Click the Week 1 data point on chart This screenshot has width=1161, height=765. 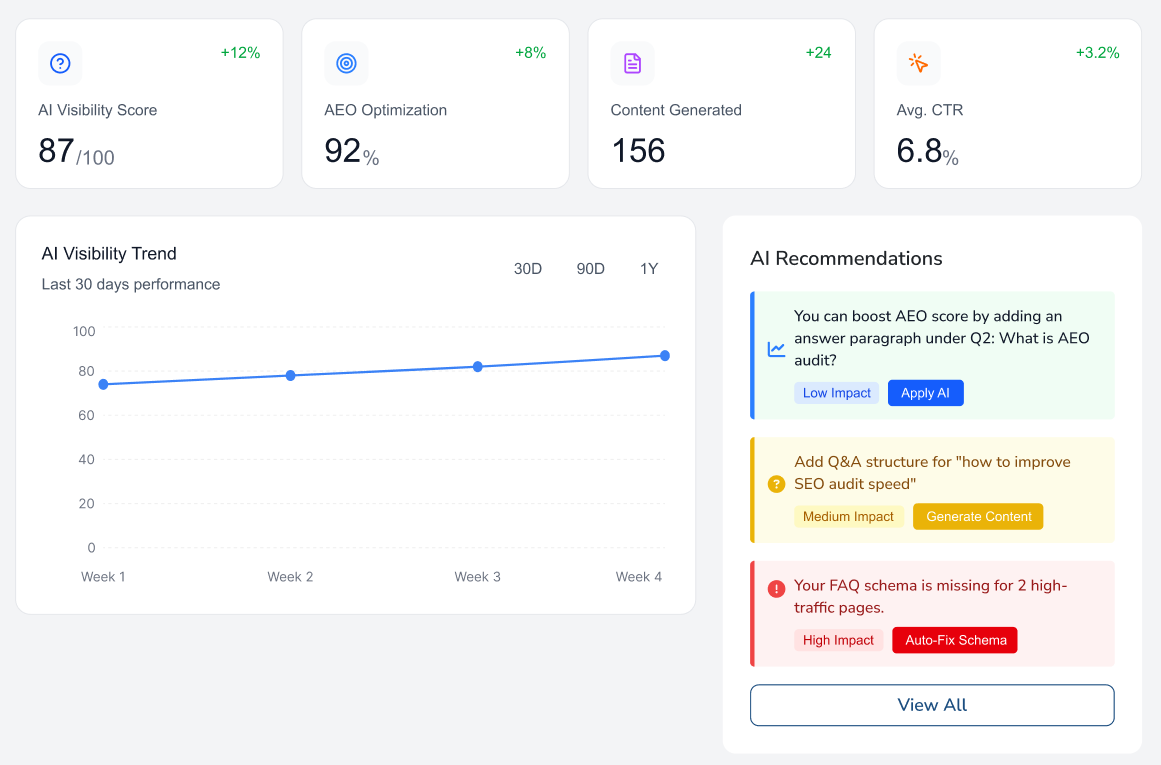point(103,384)
